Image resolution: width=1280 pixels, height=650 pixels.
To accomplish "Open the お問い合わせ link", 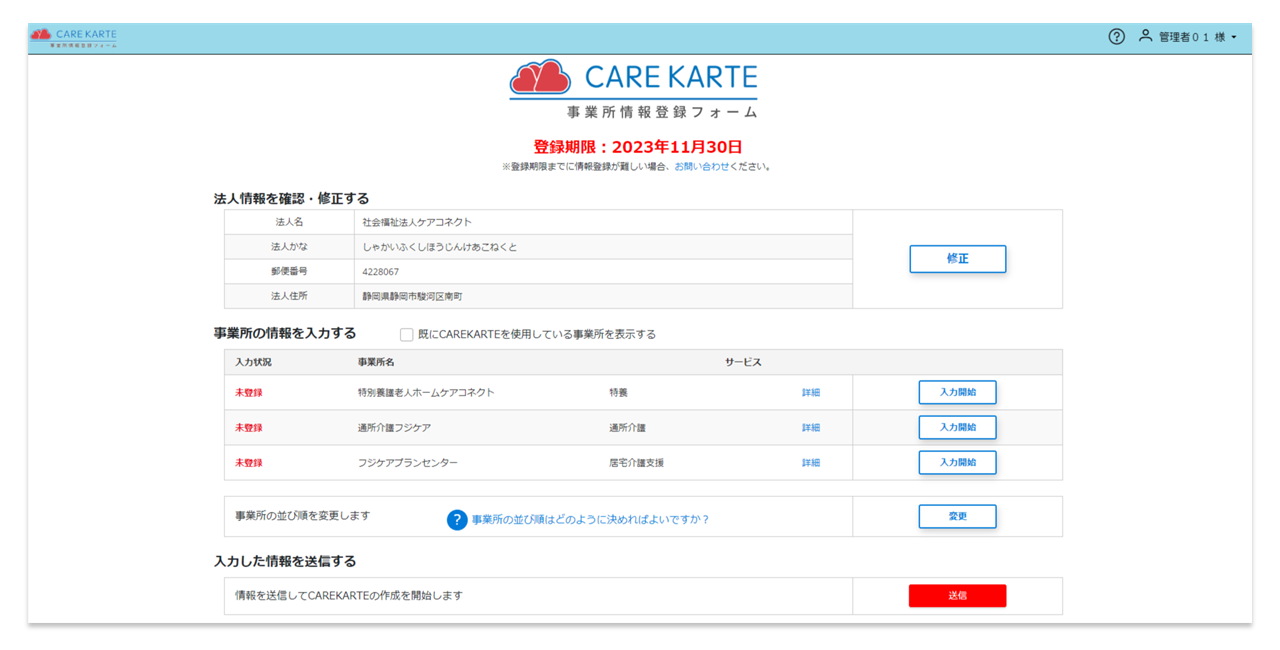I will tap(702, 167).
